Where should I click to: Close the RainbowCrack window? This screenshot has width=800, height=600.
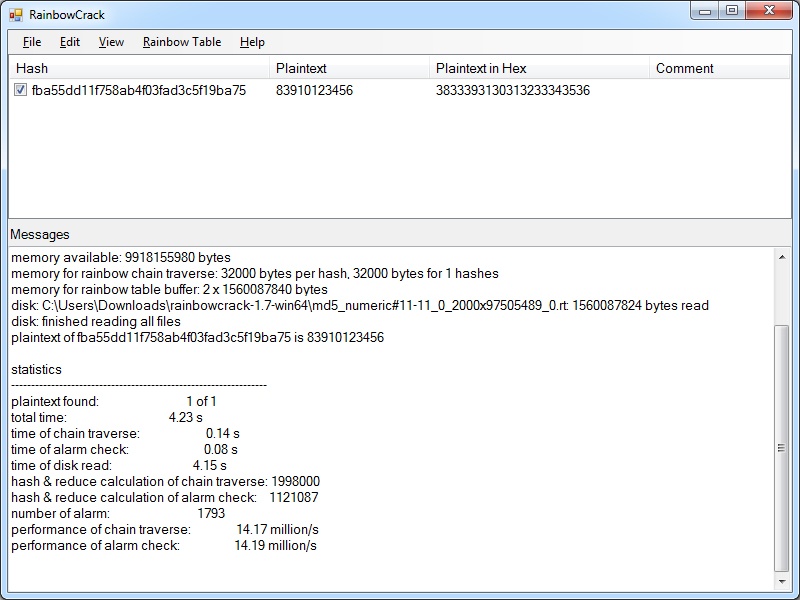click(769, 11)
